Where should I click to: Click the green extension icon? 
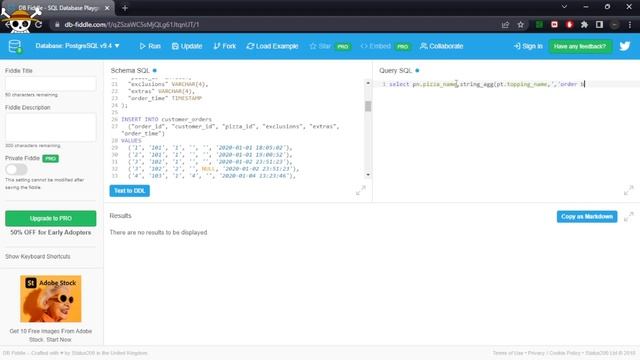click(539, 24)
